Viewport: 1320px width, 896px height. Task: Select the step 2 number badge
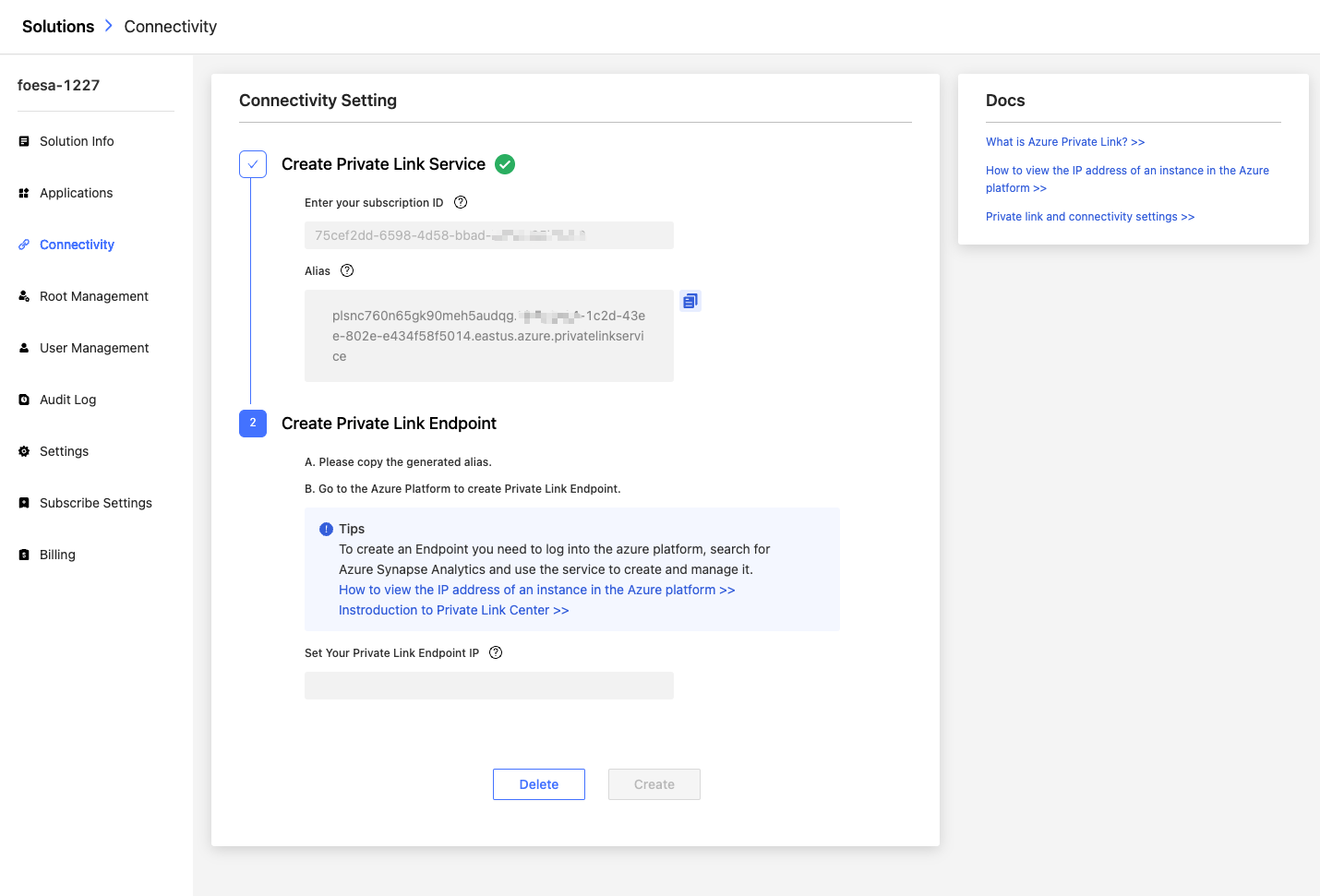253,424
